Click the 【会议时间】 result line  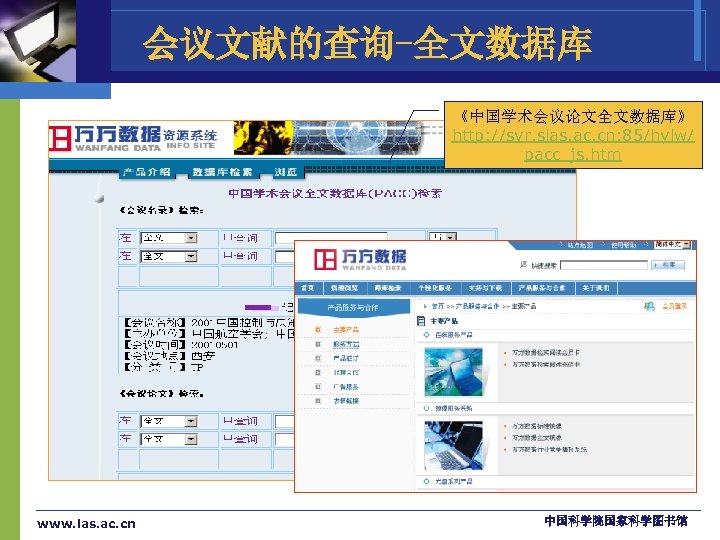click(181, 345)
